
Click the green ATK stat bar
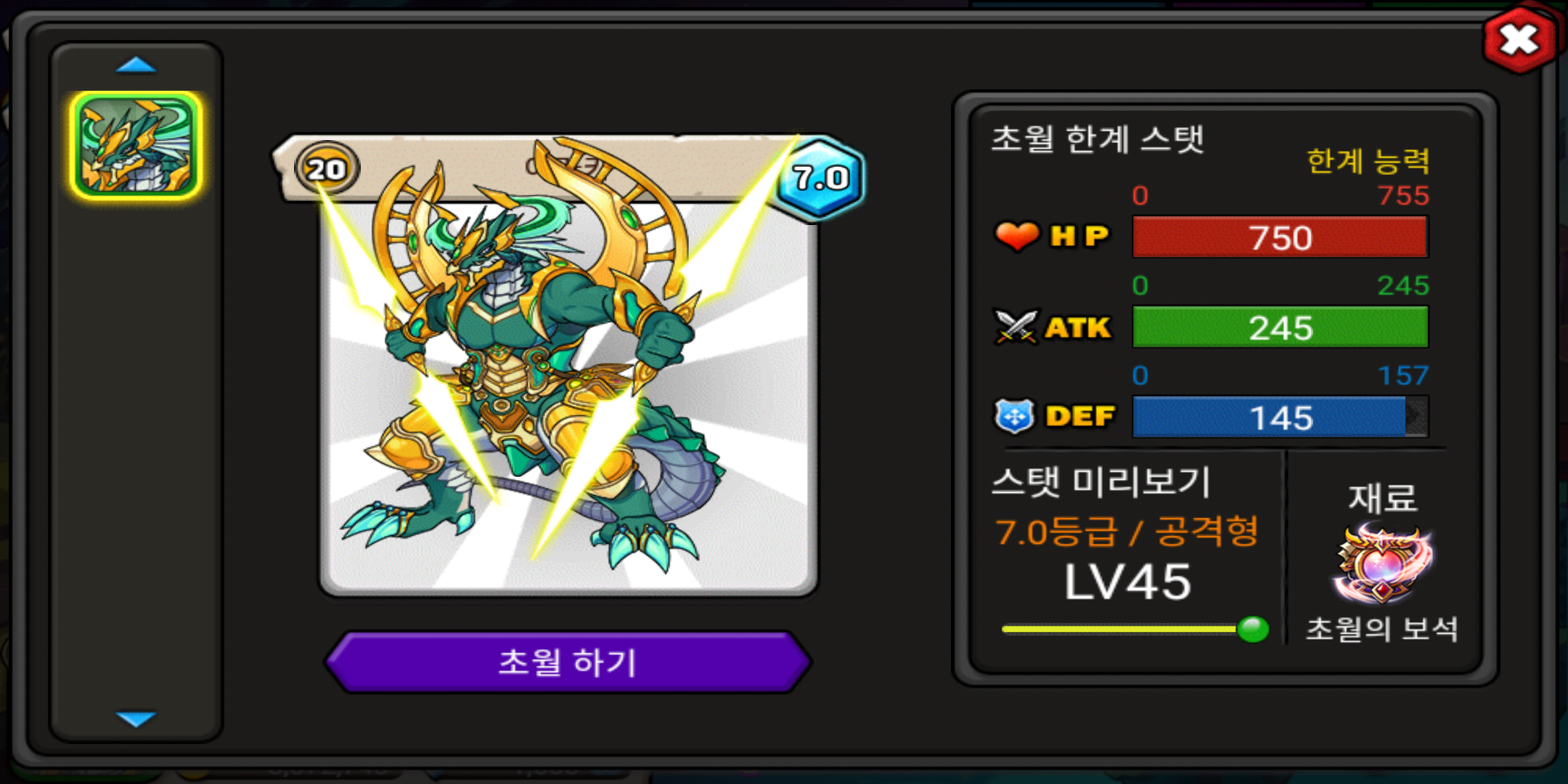(1281, 327)
